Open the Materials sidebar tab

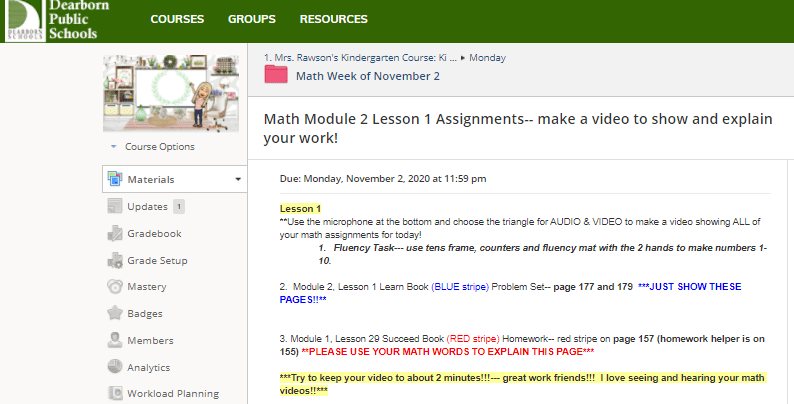[175, 179]
